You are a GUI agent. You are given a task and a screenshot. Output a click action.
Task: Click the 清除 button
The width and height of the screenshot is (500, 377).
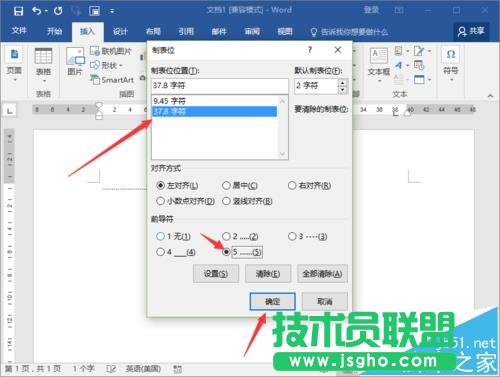tap(268, 274)
